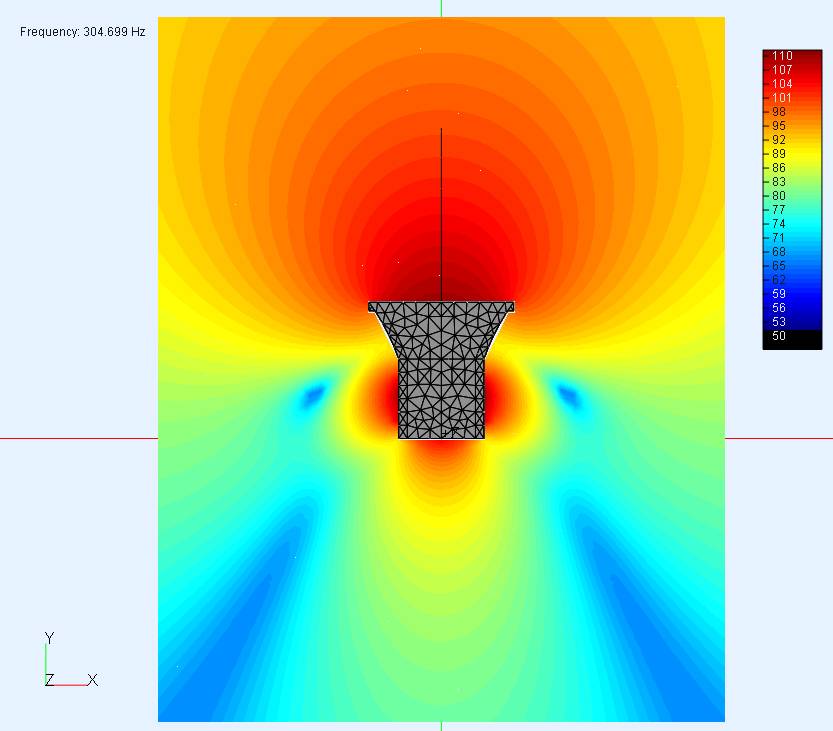Screen dimensions: 833x731
Task: Click the 50 value on color legend
Action: tap(779, 336)
